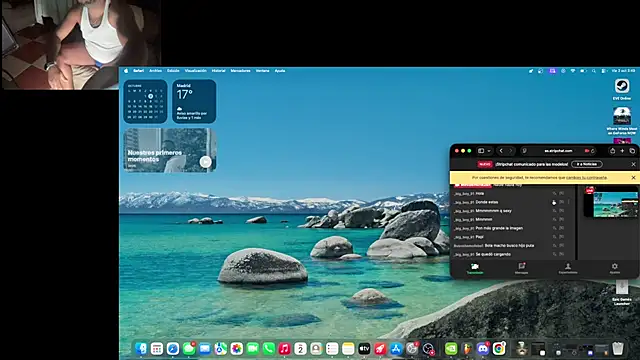Image resolution: width=640 pixels, height=360 pixels.
Task: Open the Marcadores menu
Action: click(240, 71)
